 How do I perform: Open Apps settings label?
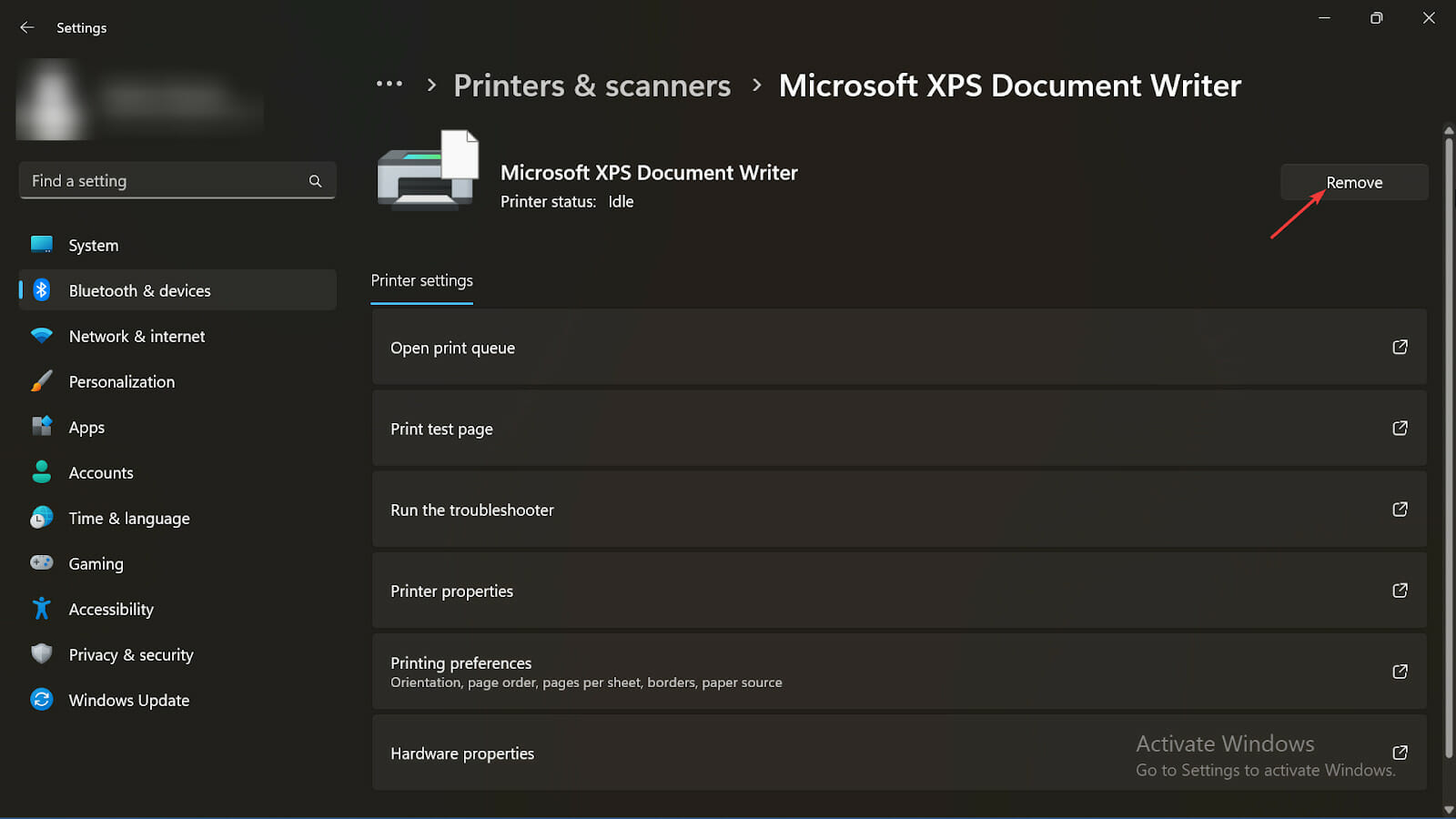coord(86,428)
